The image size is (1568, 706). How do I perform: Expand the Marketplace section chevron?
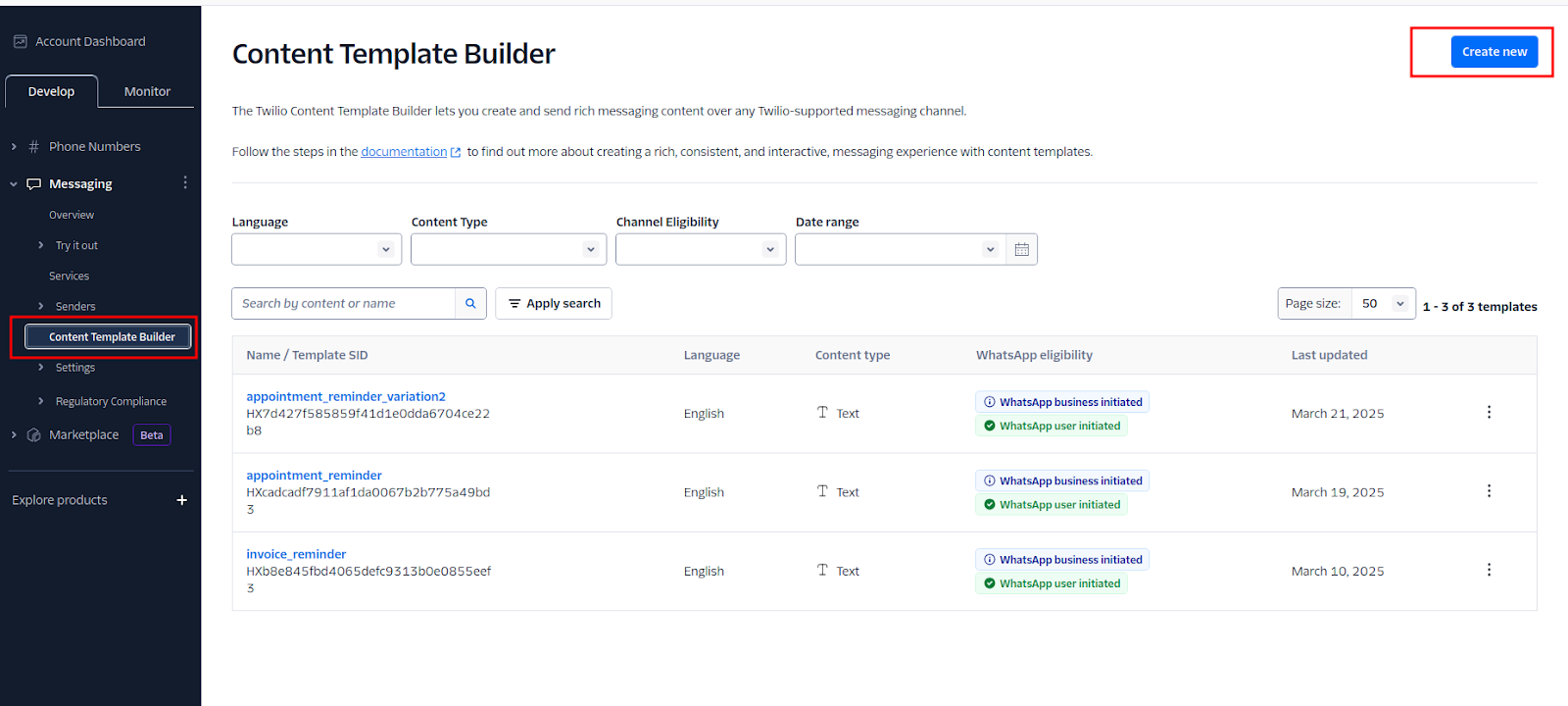[14, 435]
